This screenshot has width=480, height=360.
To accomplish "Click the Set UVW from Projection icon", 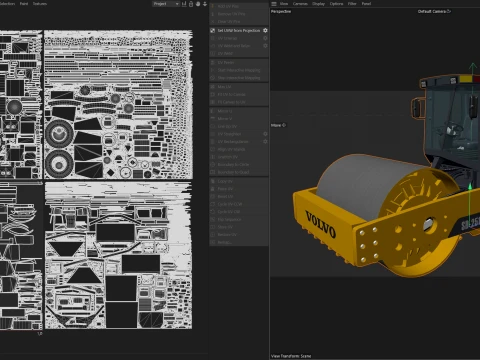I will 213,30.
